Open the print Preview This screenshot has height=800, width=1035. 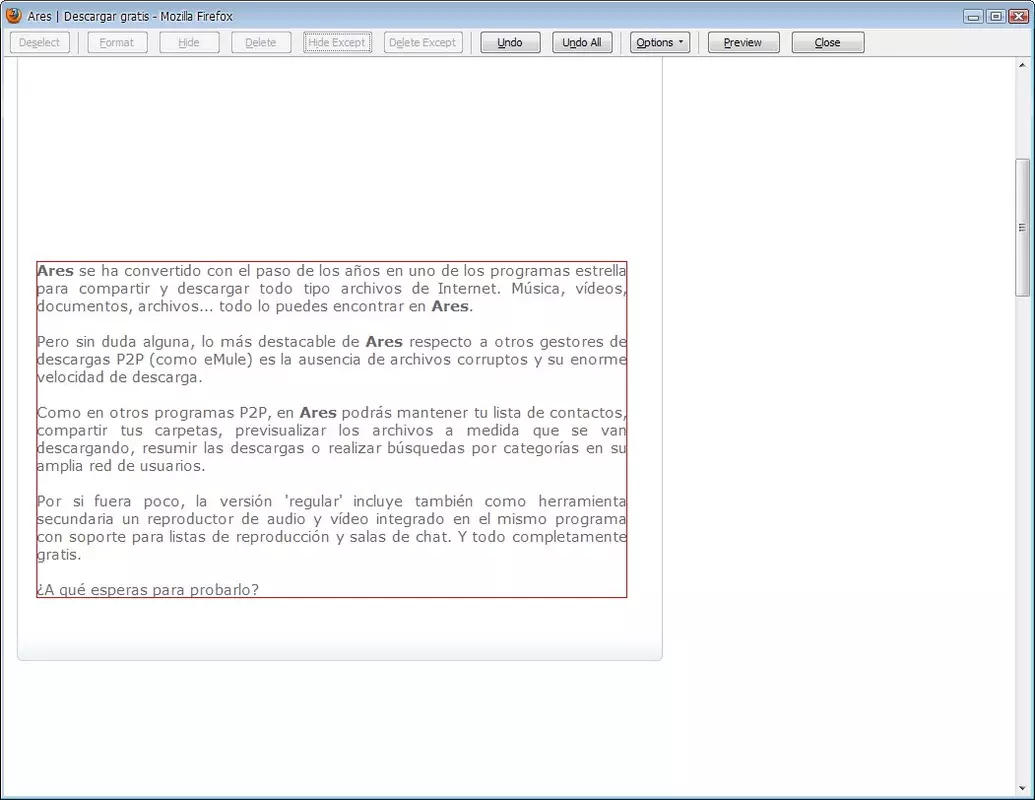point(743,42)
